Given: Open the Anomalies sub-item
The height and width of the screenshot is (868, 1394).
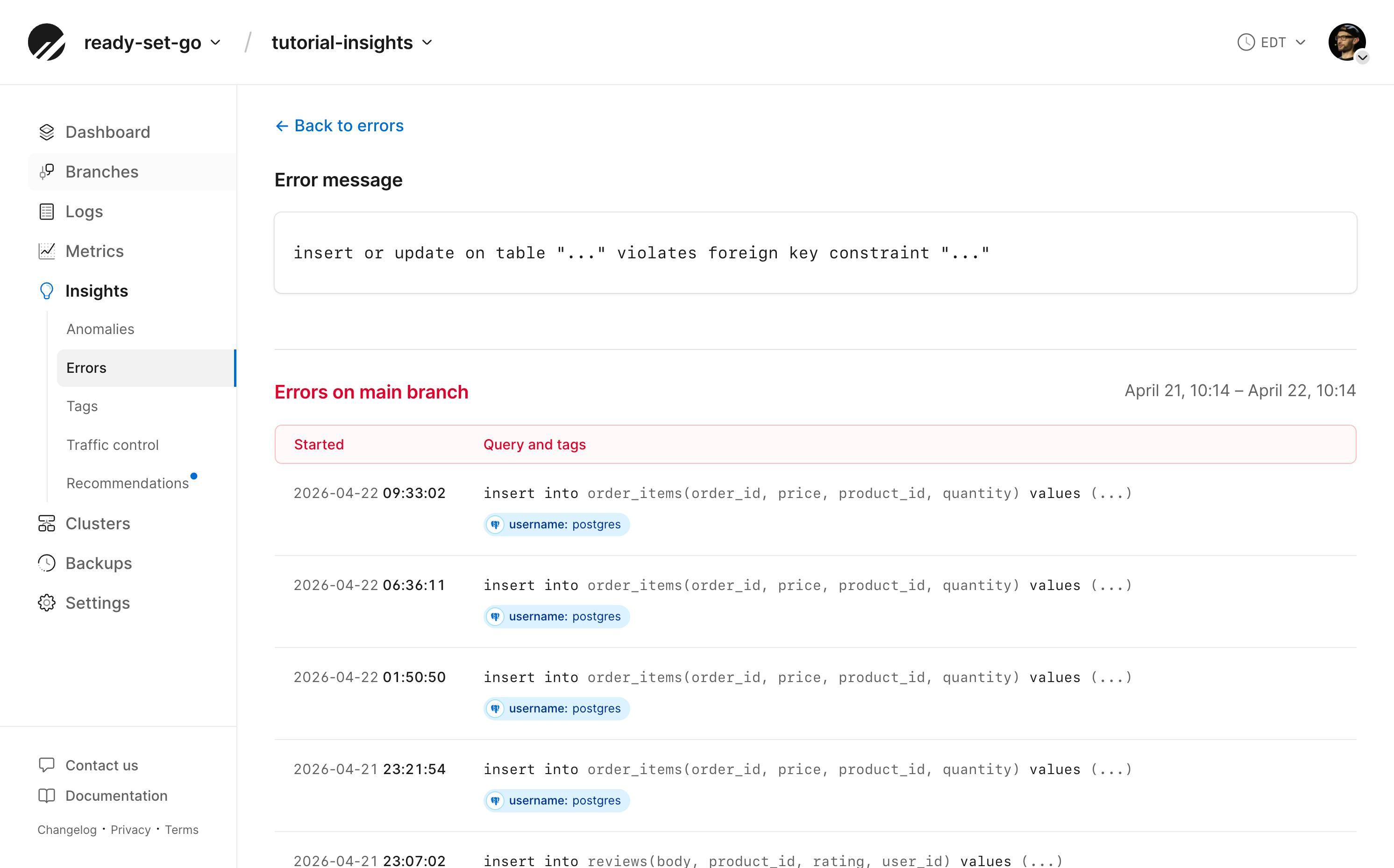Looking at the screenshot, I should click(x=100, y=329).
